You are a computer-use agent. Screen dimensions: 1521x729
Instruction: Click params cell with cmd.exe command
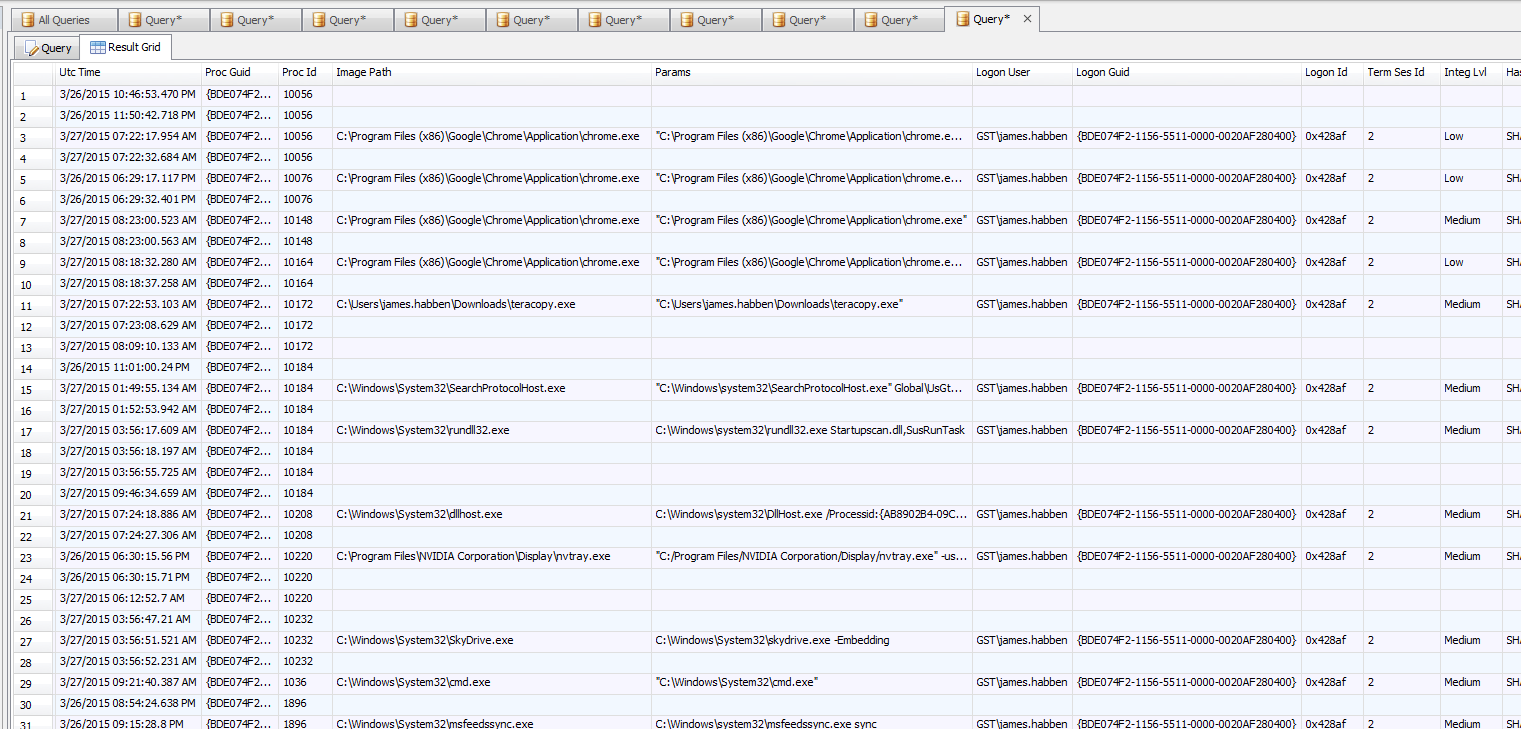coord(812,682)
